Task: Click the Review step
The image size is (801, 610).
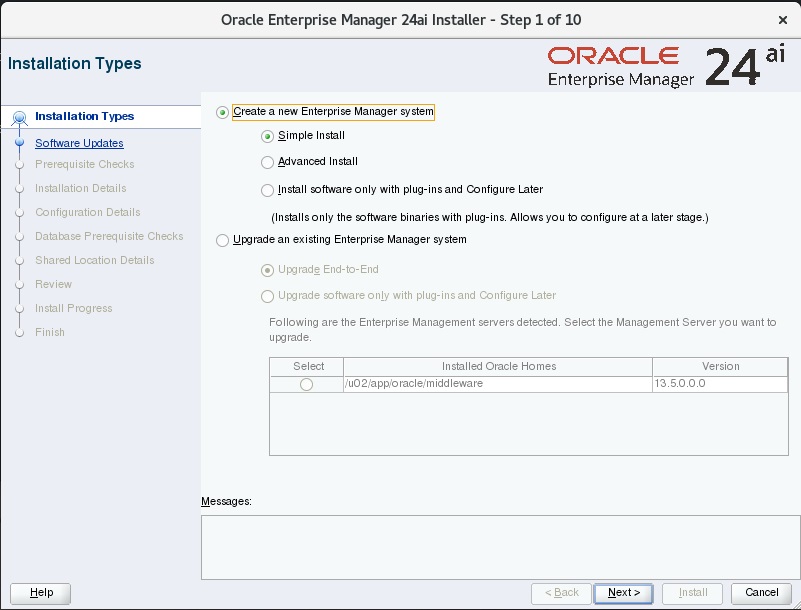Action: click(x=54, y=284)
